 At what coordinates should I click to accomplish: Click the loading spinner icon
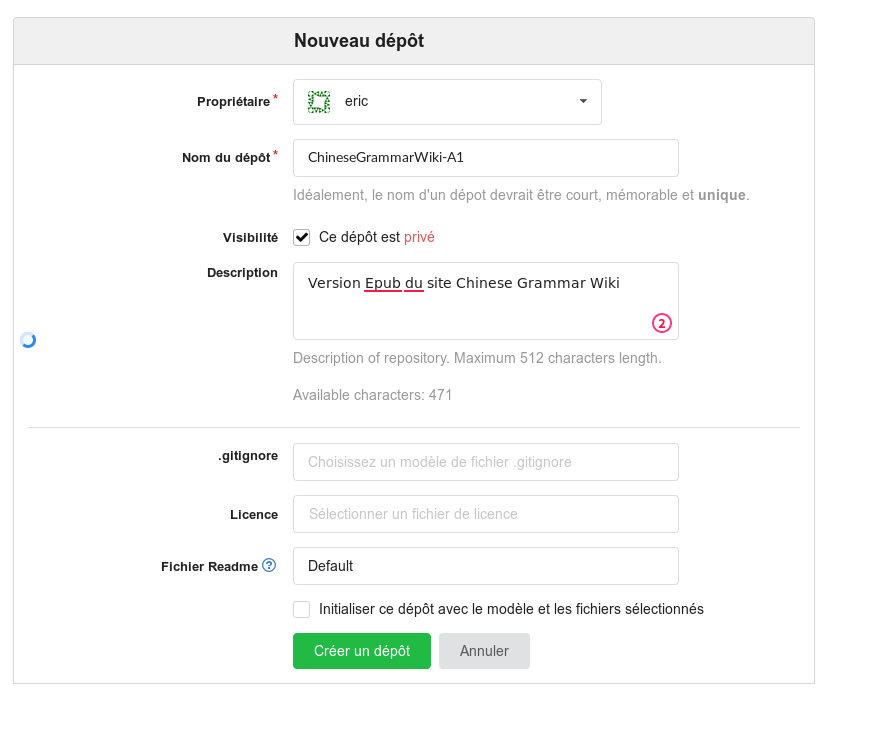[28, 339]
